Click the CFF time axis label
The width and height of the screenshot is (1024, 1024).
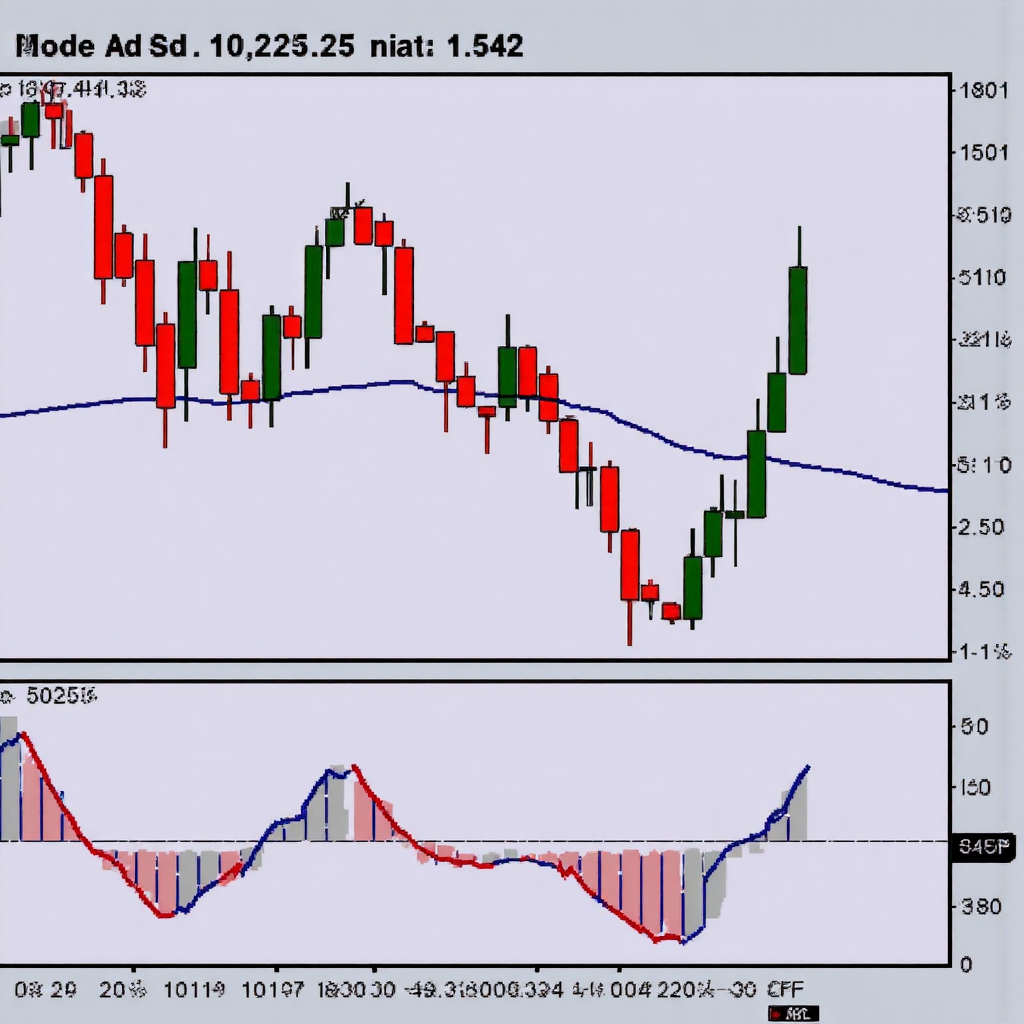coord(788,990)
